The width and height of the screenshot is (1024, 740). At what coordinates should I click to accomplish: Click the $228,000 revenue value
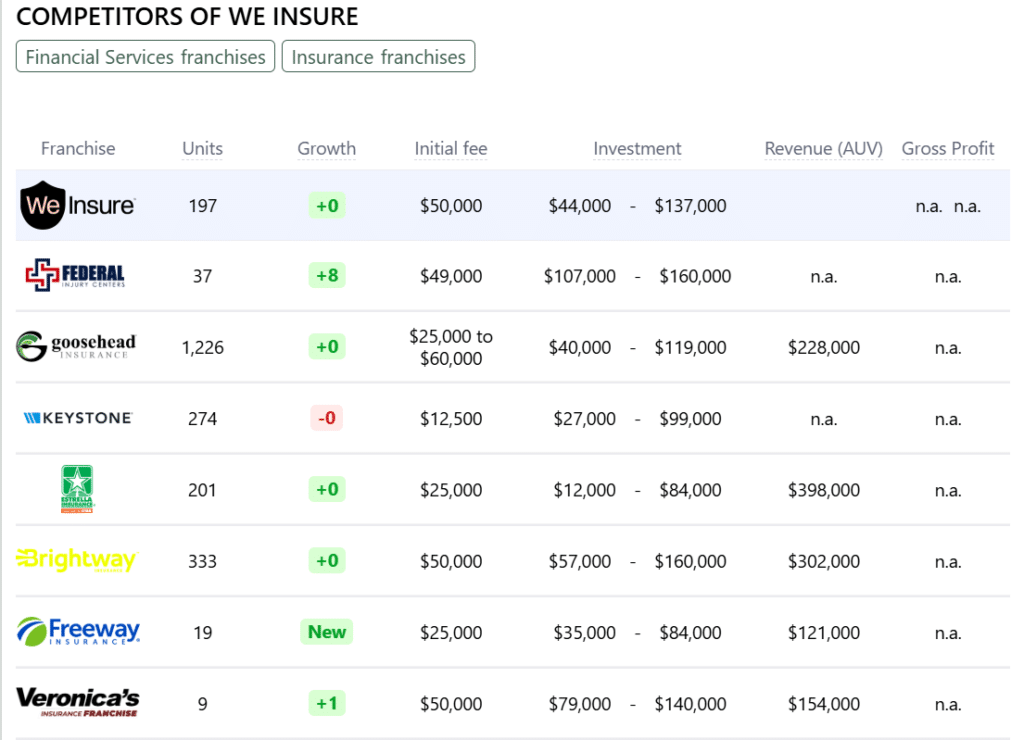[824, 347]
